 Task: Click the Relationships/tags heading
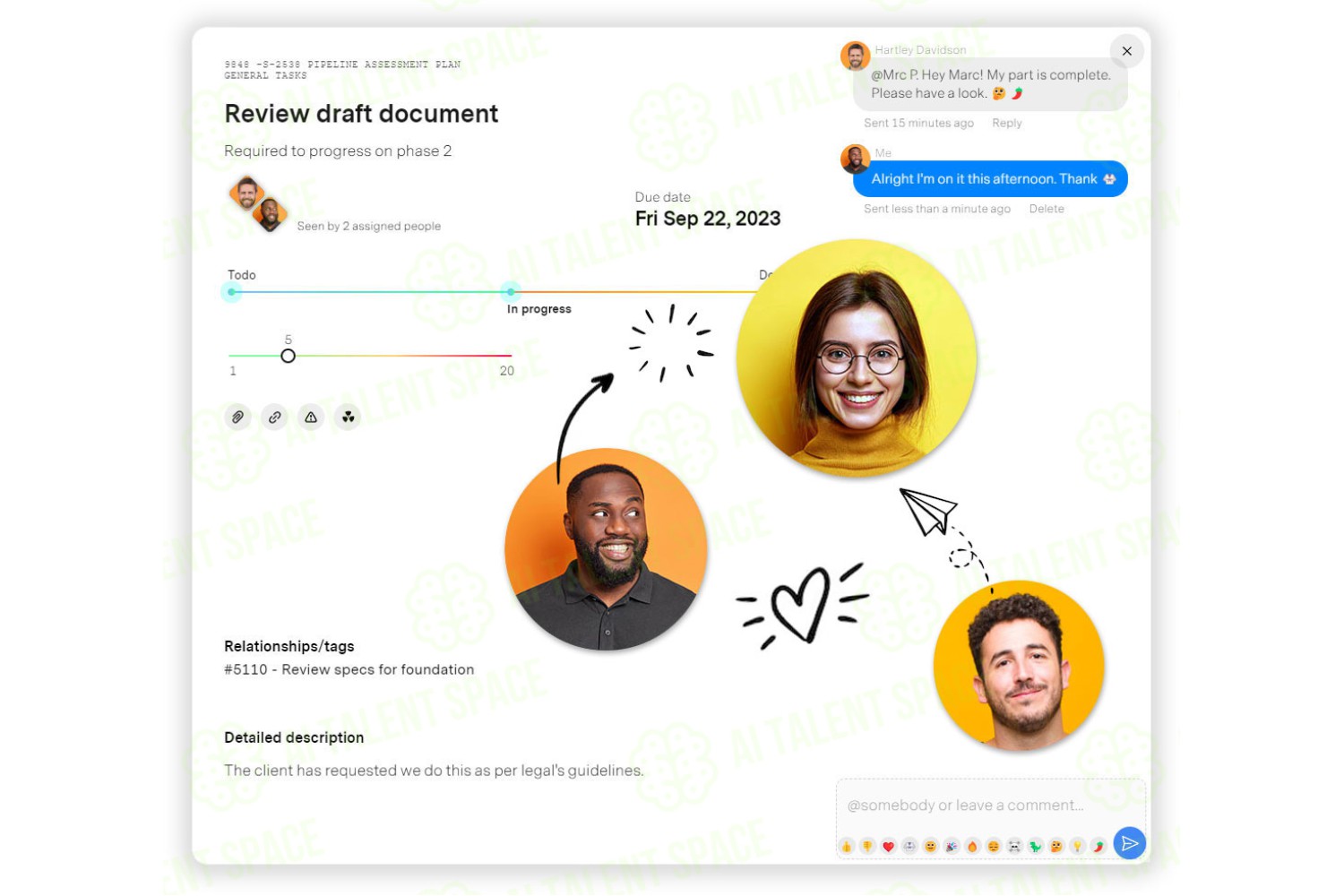pos(289,647)
